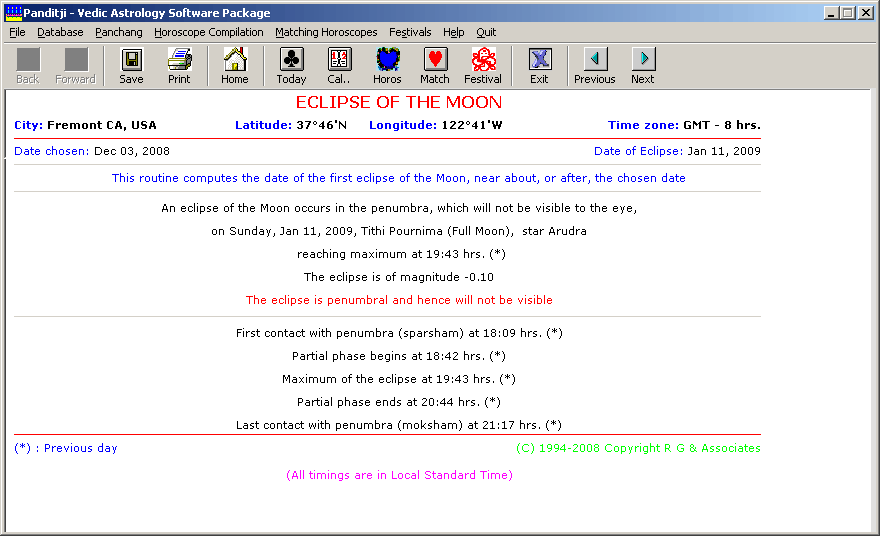Open the Matching Horoscopes menu
Viewport: 880px width, 536px height.
click(x=326, y=33)
